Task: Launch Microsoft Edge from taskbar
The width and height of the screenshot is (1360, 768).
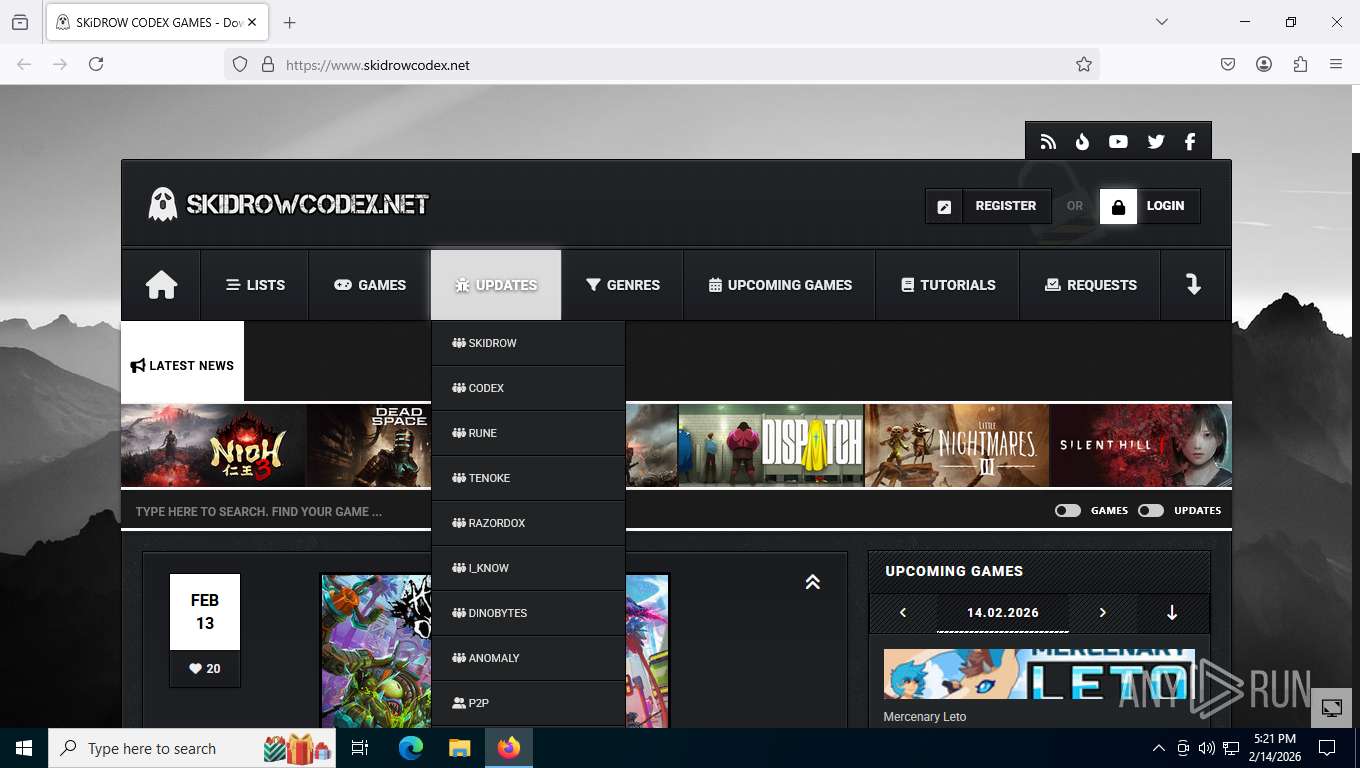Action: pos(411,748)
